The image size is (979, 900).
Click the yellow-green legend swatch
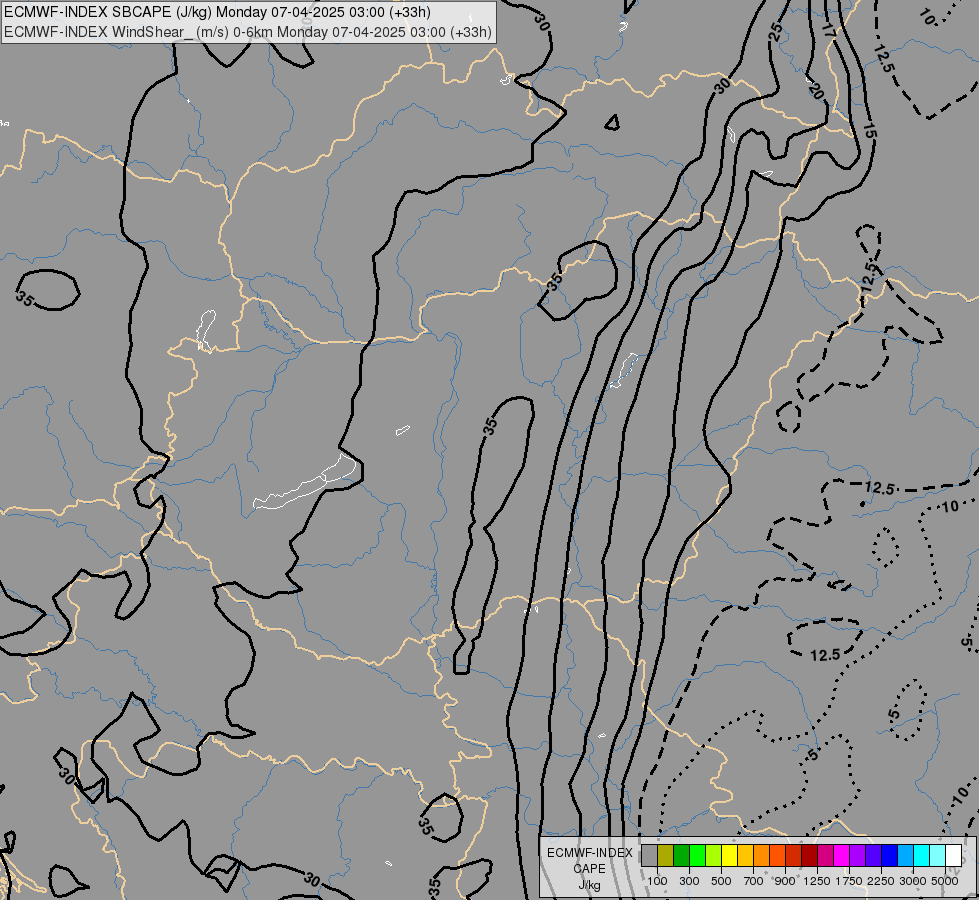pos(714,855)
